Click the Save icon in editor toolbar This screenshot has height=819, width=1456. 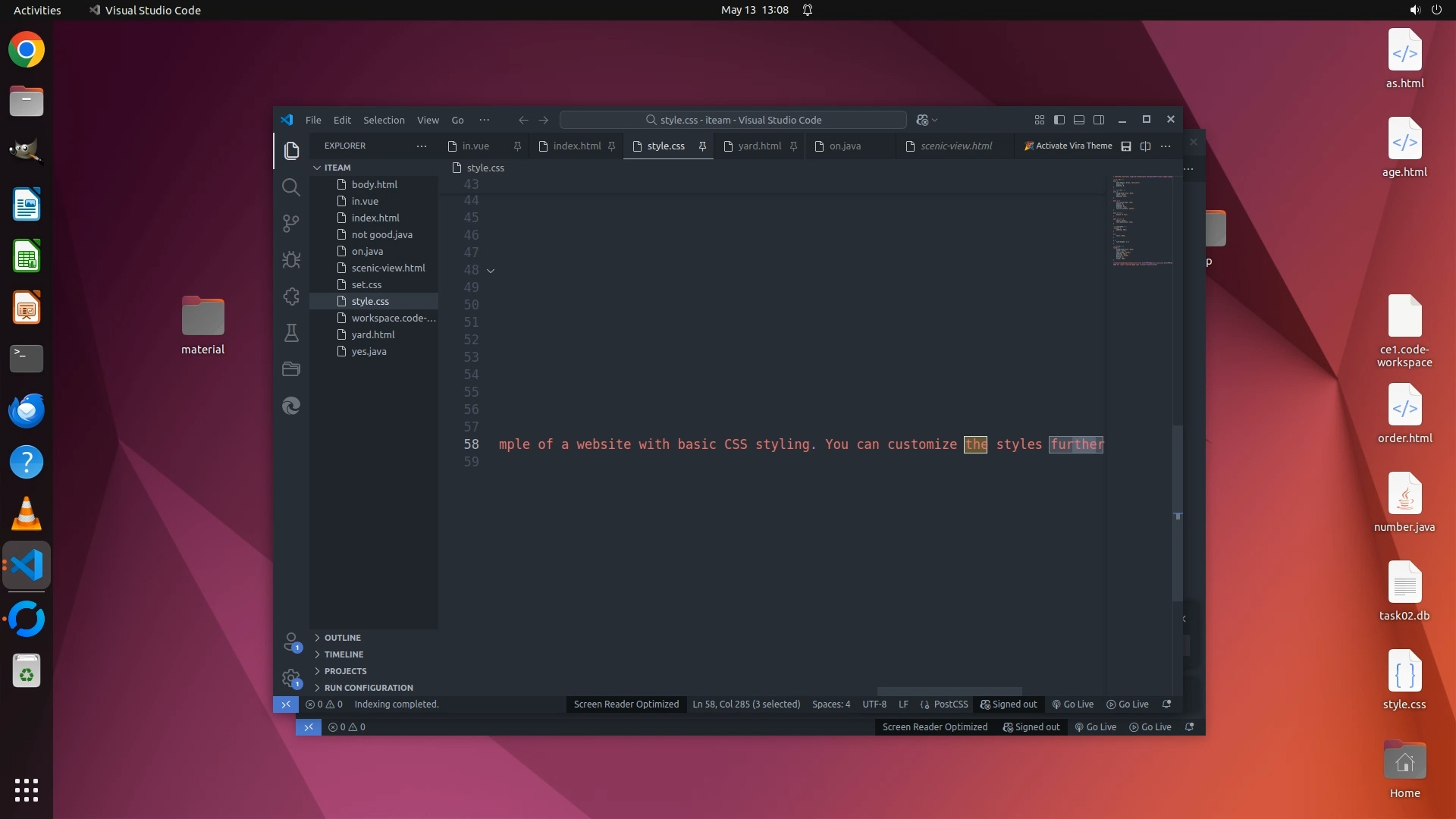coord(1126,146)
